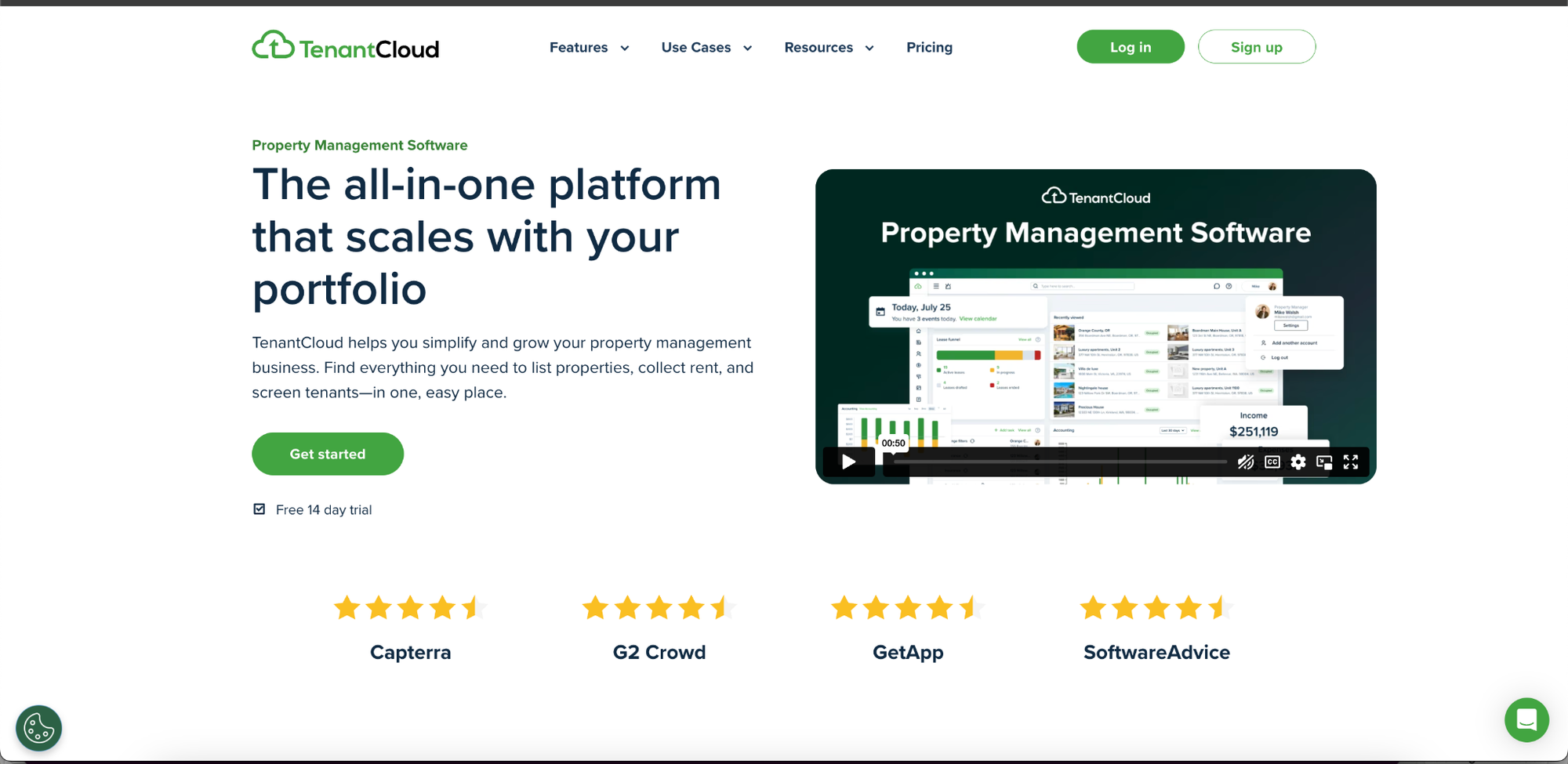Open the Resources menu
1568x764 pixels.
[818, 47]
